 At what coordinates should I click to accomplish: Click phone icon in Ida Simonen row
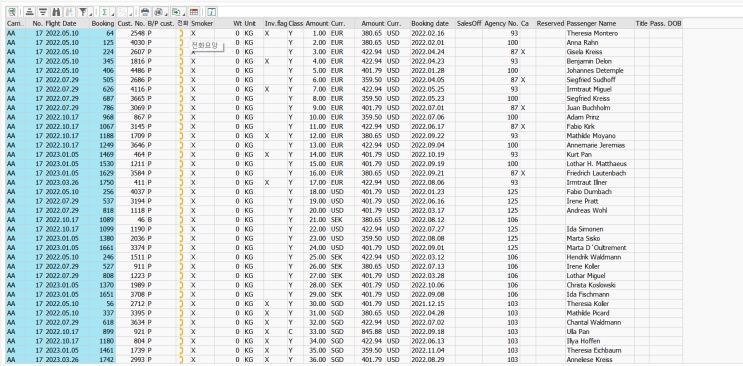[x=181, y=229]
